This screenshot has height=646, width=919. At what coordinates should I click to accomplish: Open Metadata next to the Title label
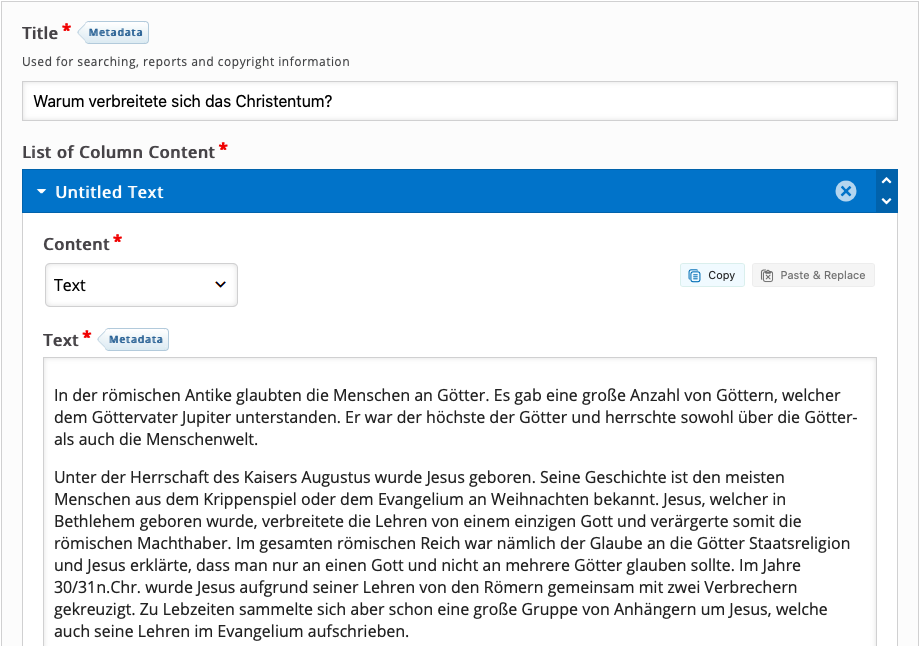(114, 33)
